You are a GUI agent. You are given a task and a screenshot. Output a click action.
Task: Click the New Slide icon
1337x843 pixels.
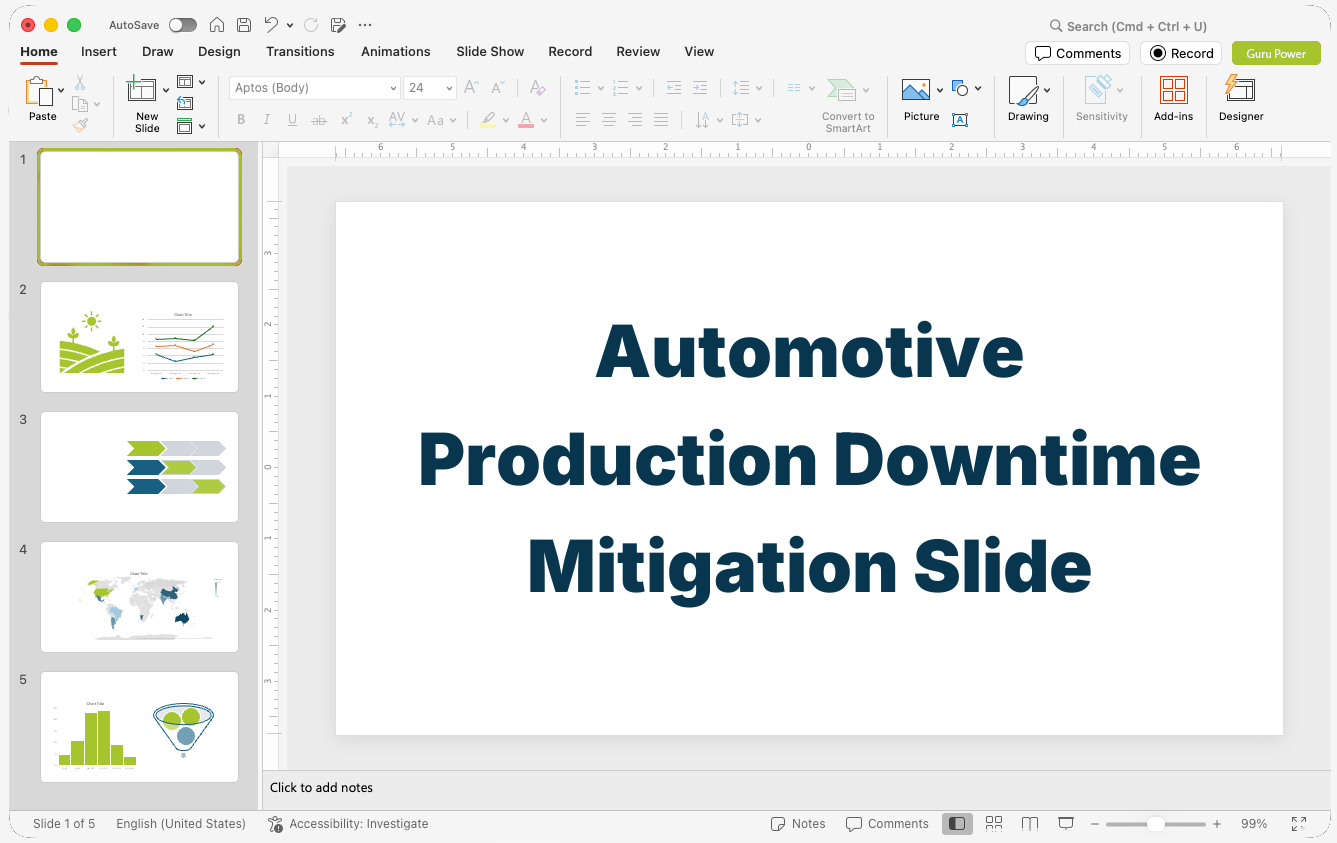click(x=142, y=90)
